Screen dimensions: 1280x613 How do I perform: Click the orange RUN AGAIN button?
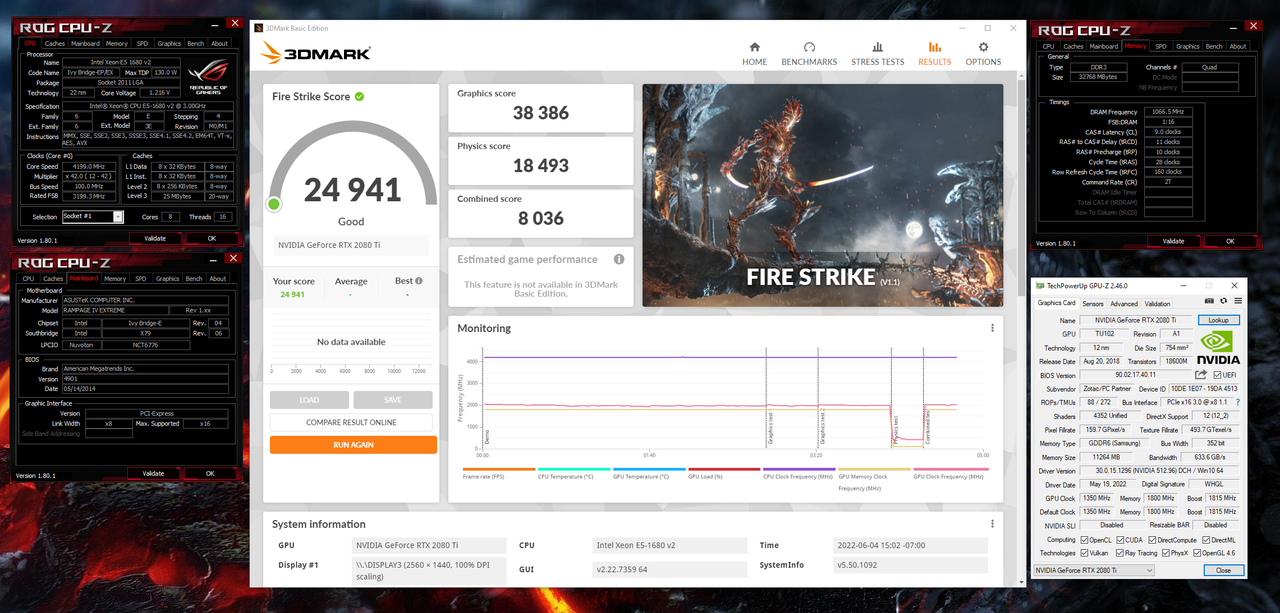pyautogui.click(x=353, y=445)
